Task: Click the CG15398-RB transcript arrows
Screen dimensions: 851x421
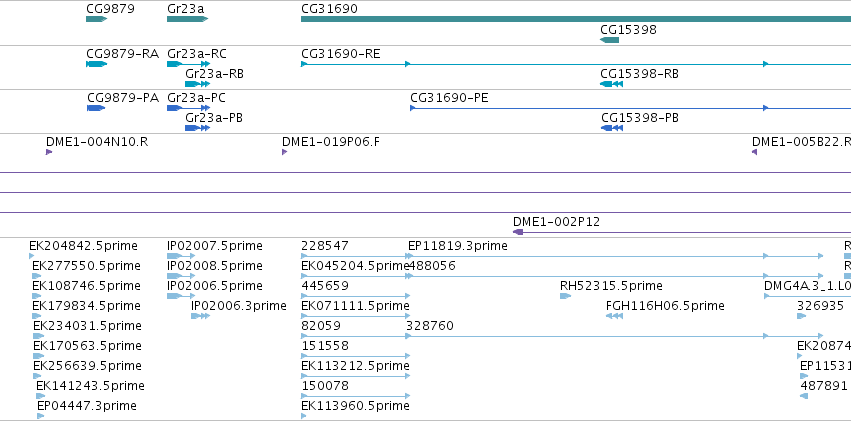Action: [x=611, y=84]
